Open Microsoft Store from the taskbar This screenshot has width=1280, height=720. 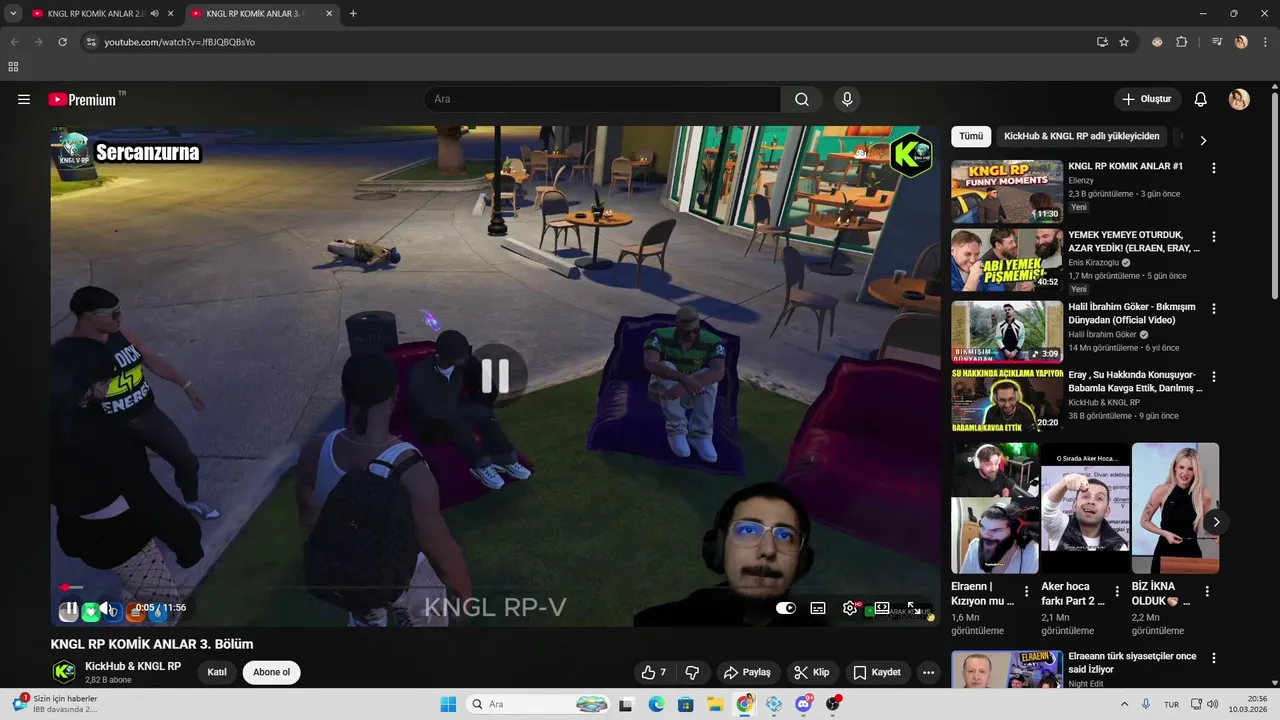[x=685, y=704]
